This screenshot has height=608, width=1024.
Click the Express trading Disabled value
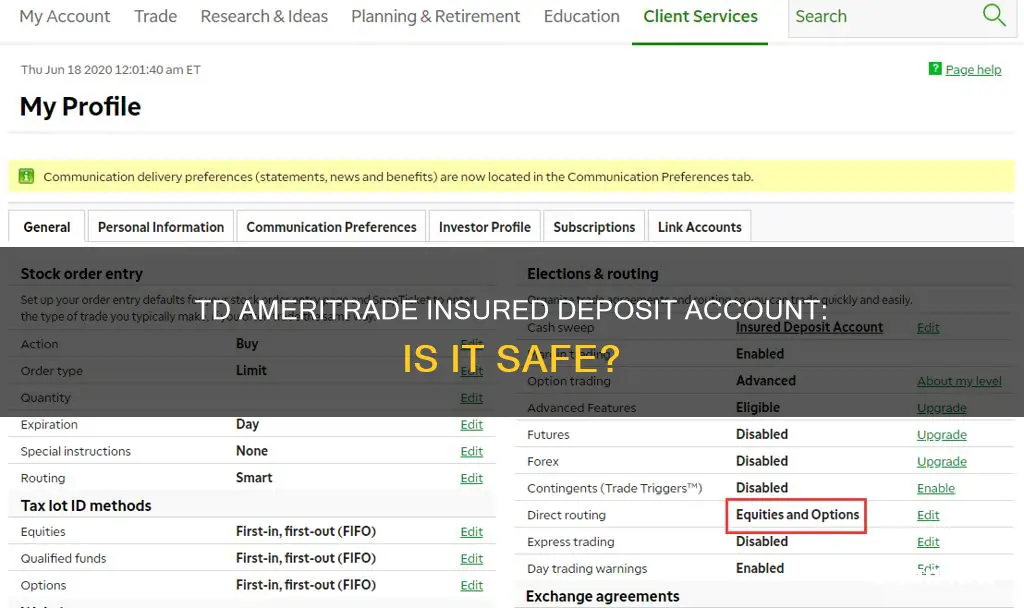[x=761, y=541]
